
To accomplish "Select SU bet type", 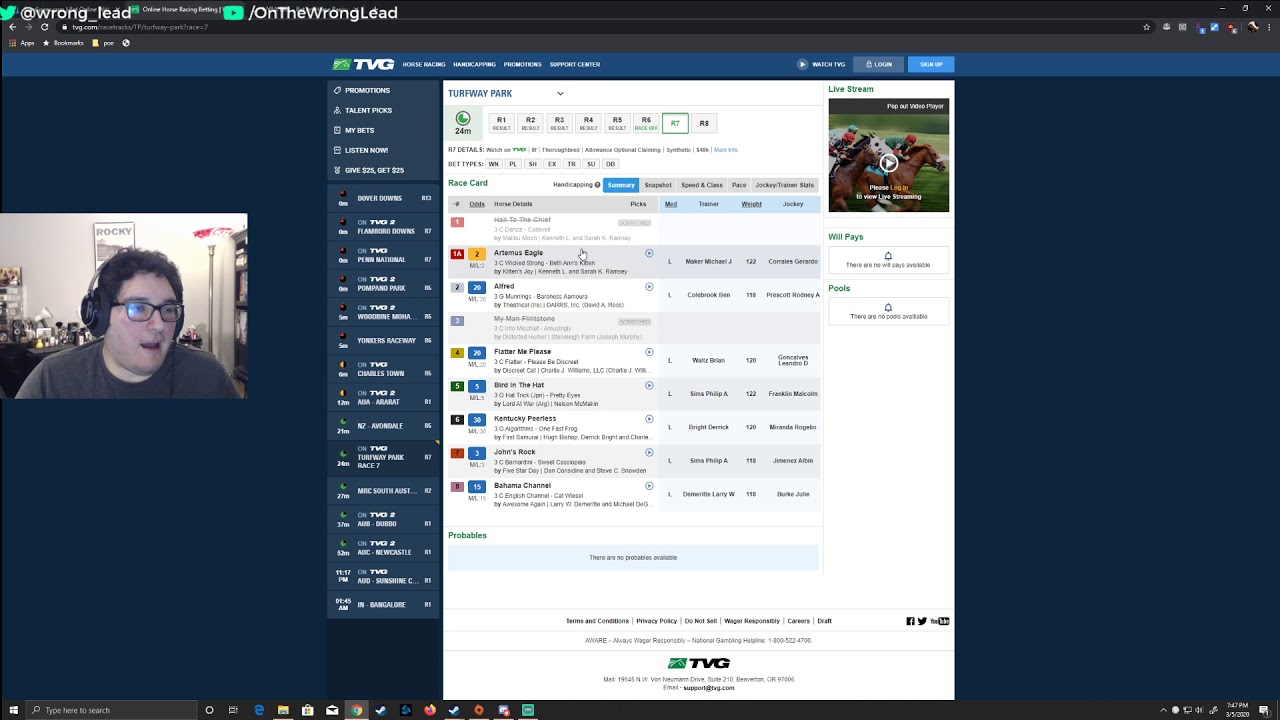I will (x=591, y=164).
